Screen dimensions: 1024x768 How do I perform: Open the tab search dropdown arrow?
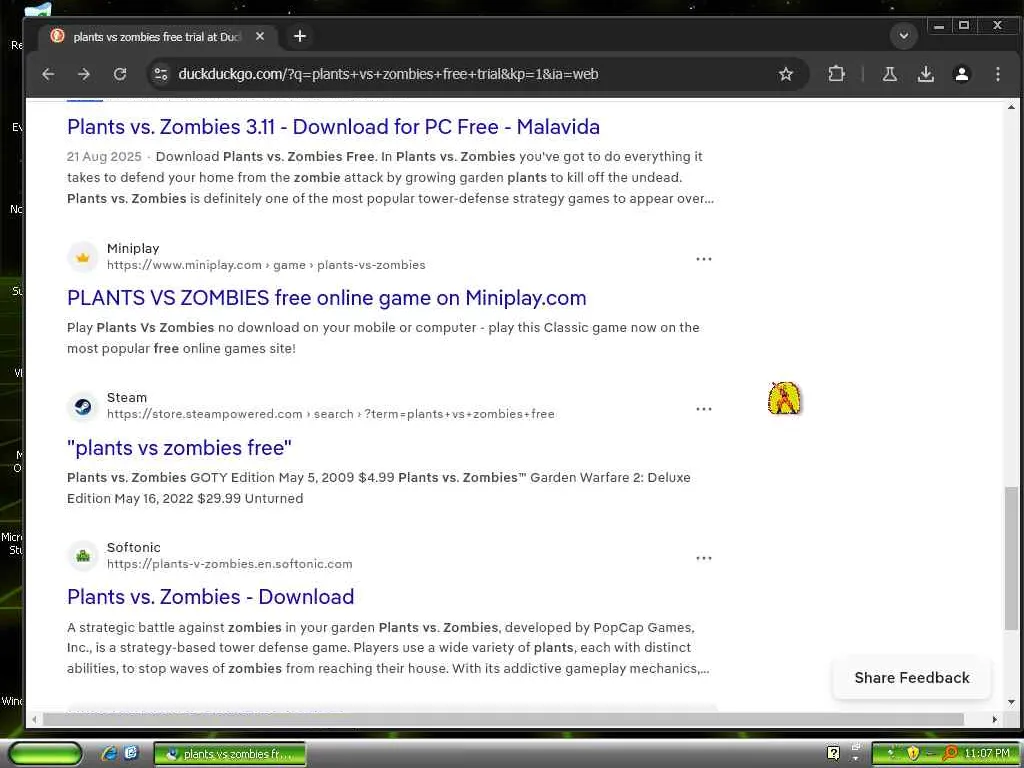point(904,35)
